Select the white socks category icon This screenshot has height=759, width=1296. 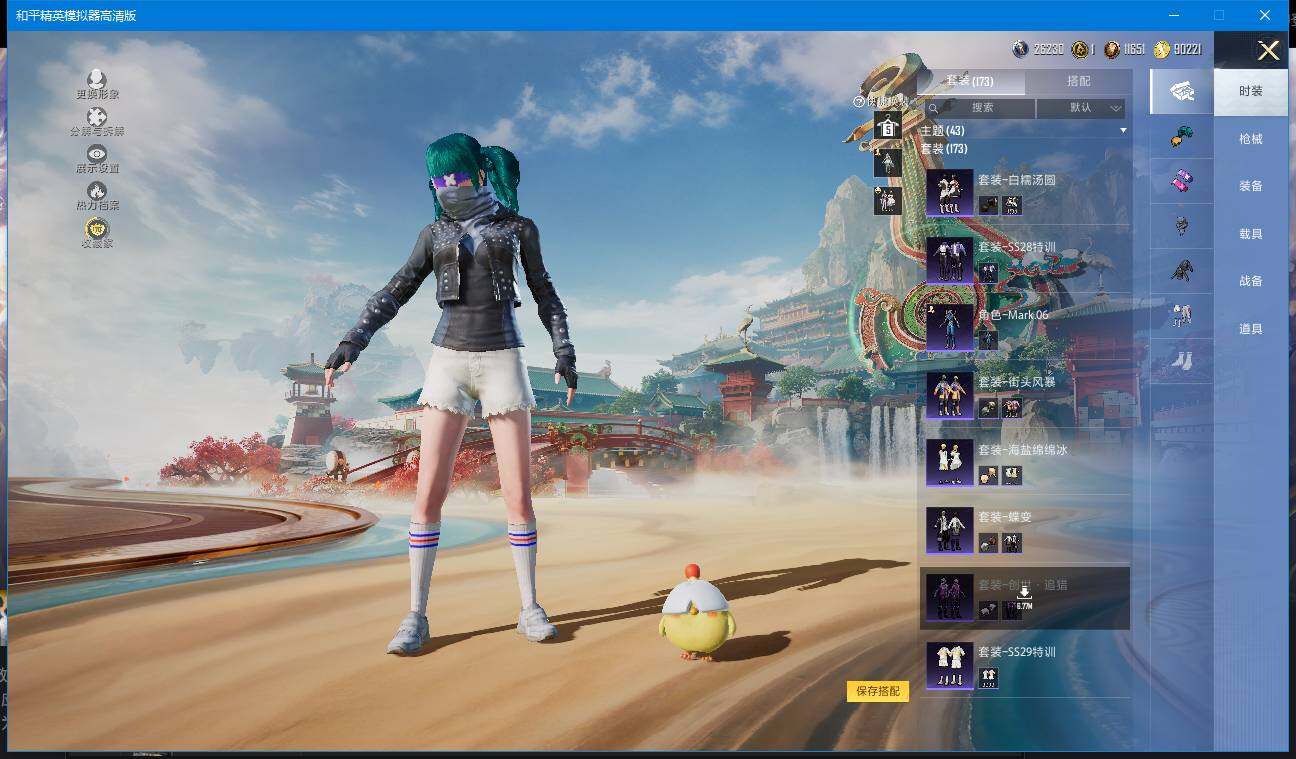pyautogui.click(x=1182, y=358)
